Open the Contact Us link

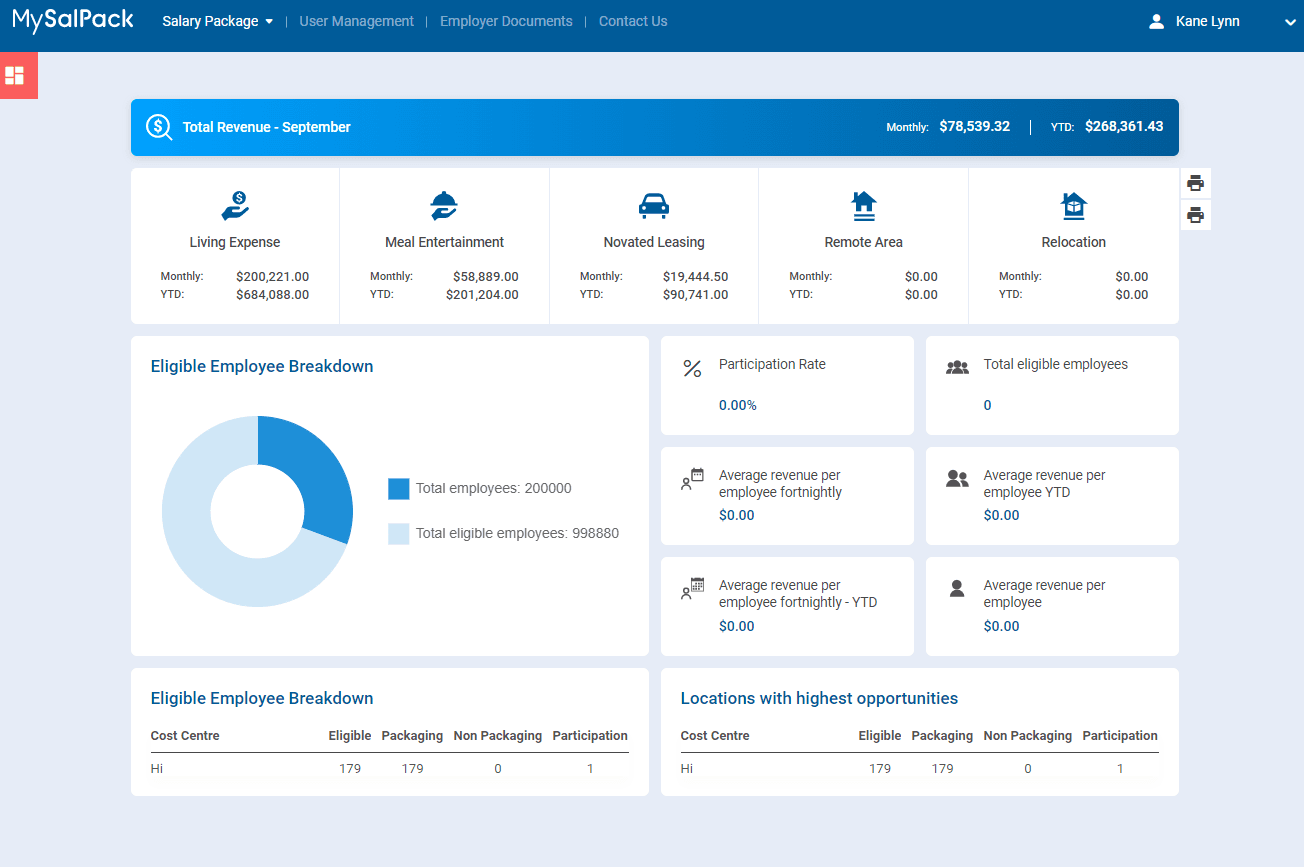633,21
